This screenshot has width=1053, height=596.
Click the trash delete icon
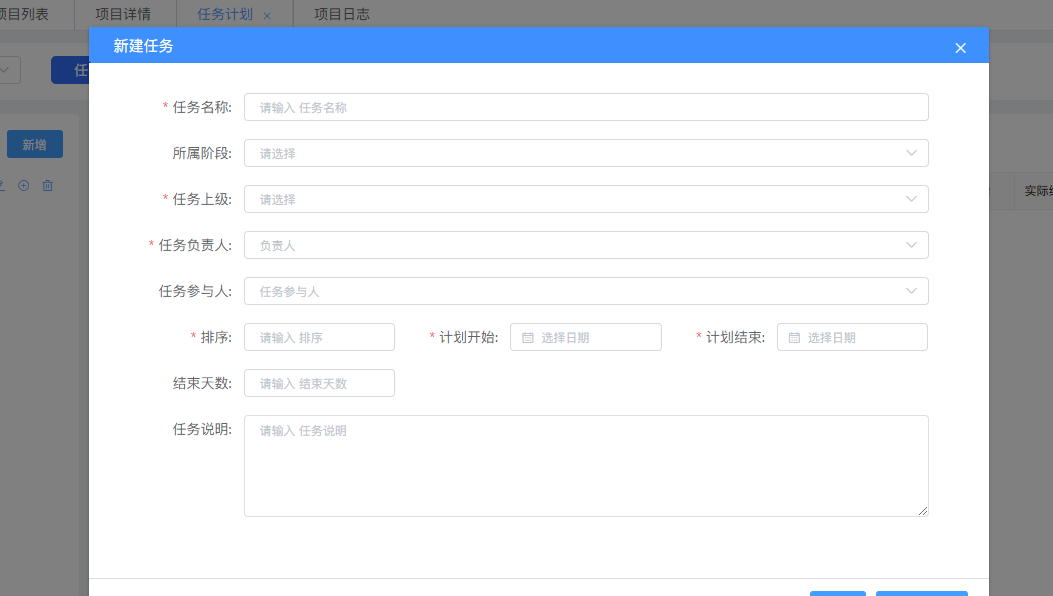48,185
